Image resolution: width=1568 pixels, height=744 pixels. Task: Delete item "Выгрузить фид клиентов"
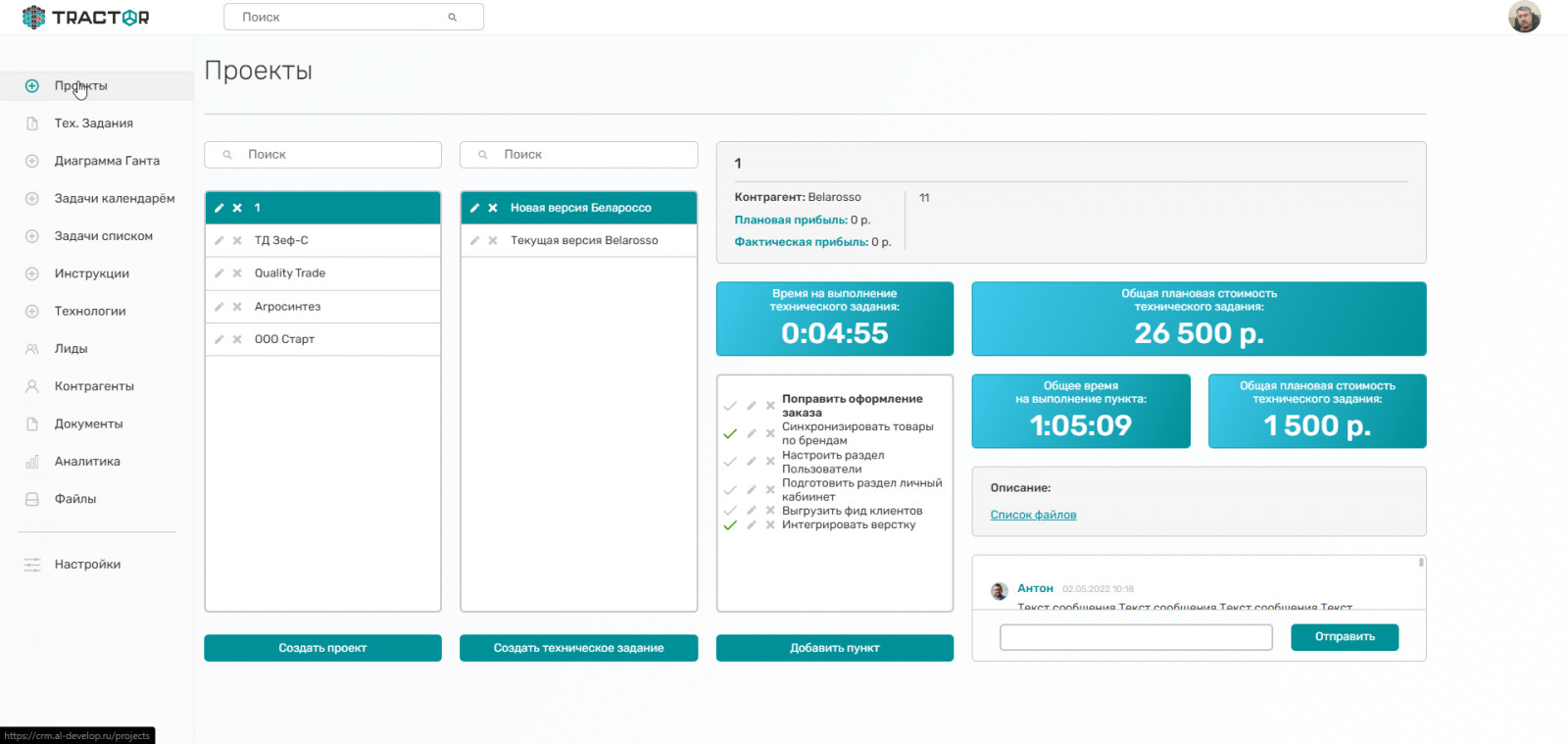[770, 511]
